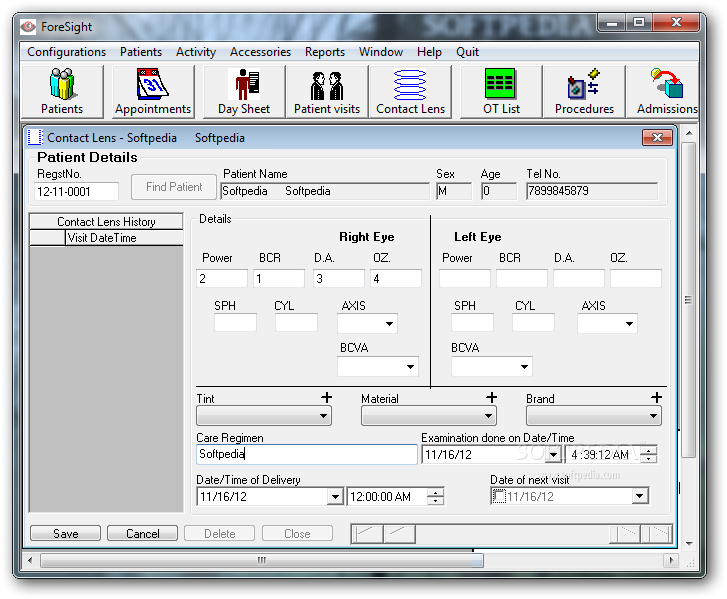Open the Window menu
The image size is (727, 599).
pos(381,52)
